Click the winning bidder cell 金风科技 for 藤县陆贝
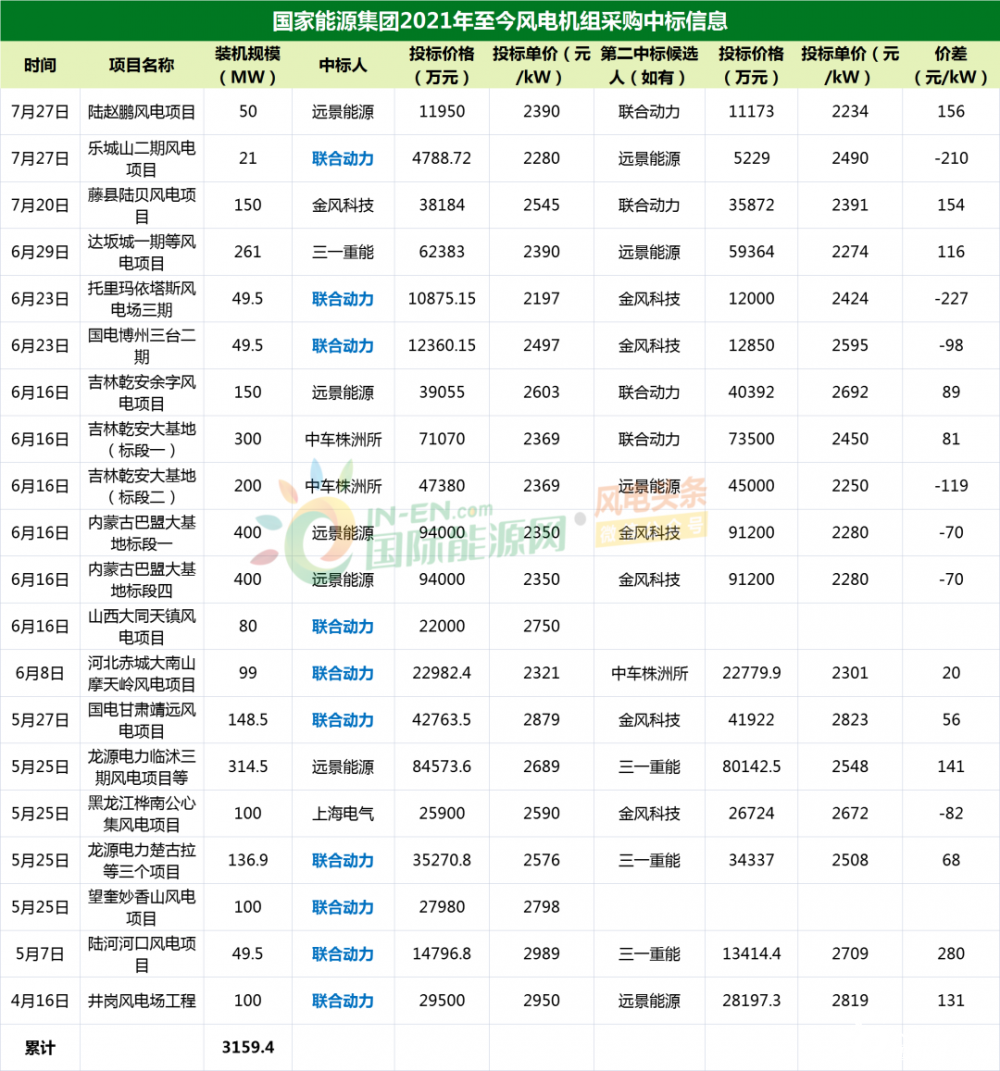Screen dimensions: 1000x1071 pyautogui.click(x=343, y=206)
